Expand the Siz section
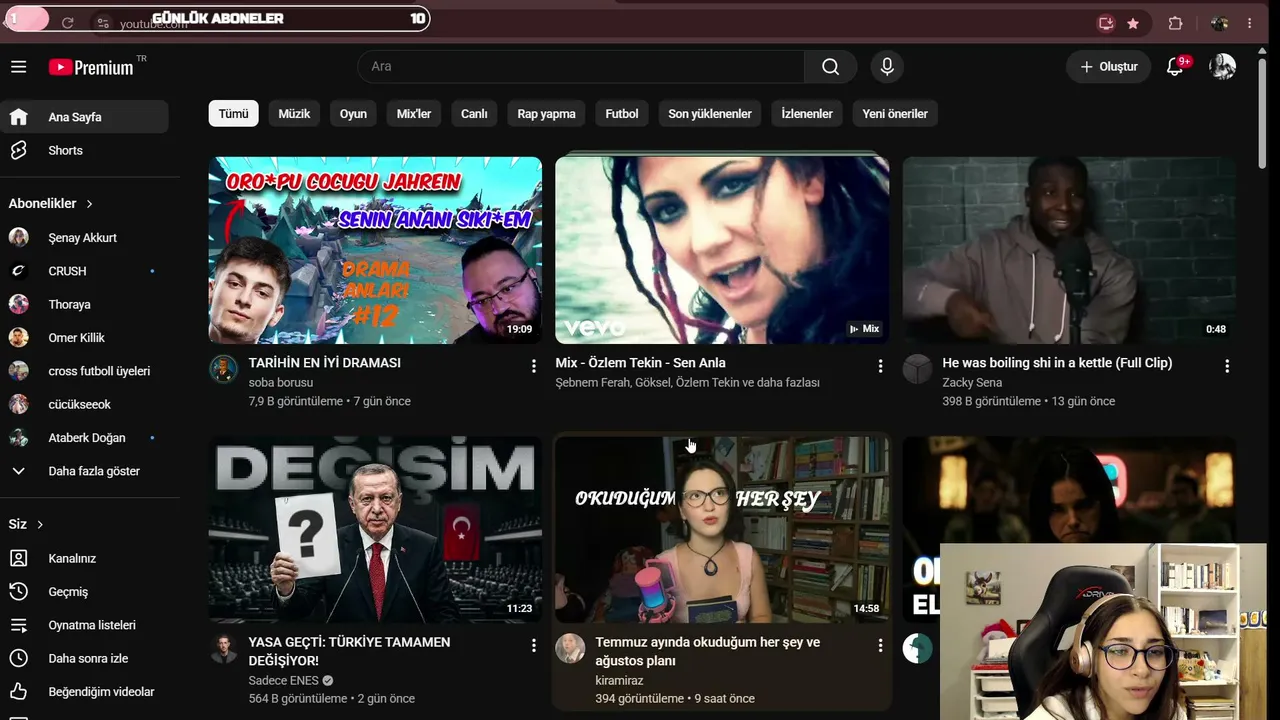 [x=27, y=524]
